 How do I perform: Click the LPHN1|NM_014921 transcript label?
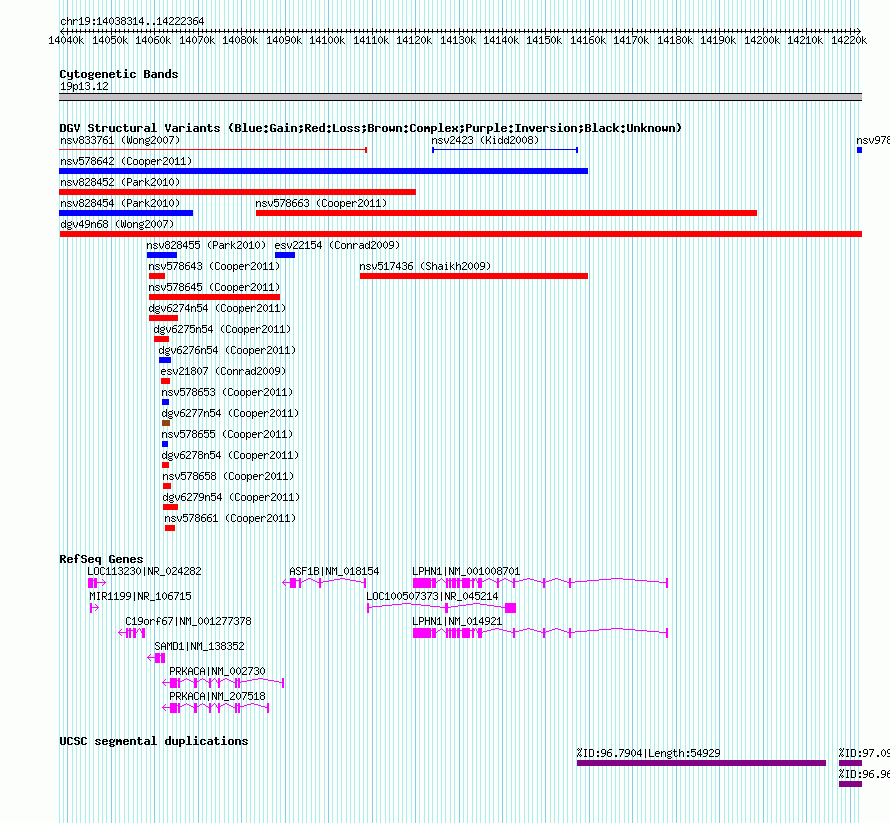coord(457,622)
